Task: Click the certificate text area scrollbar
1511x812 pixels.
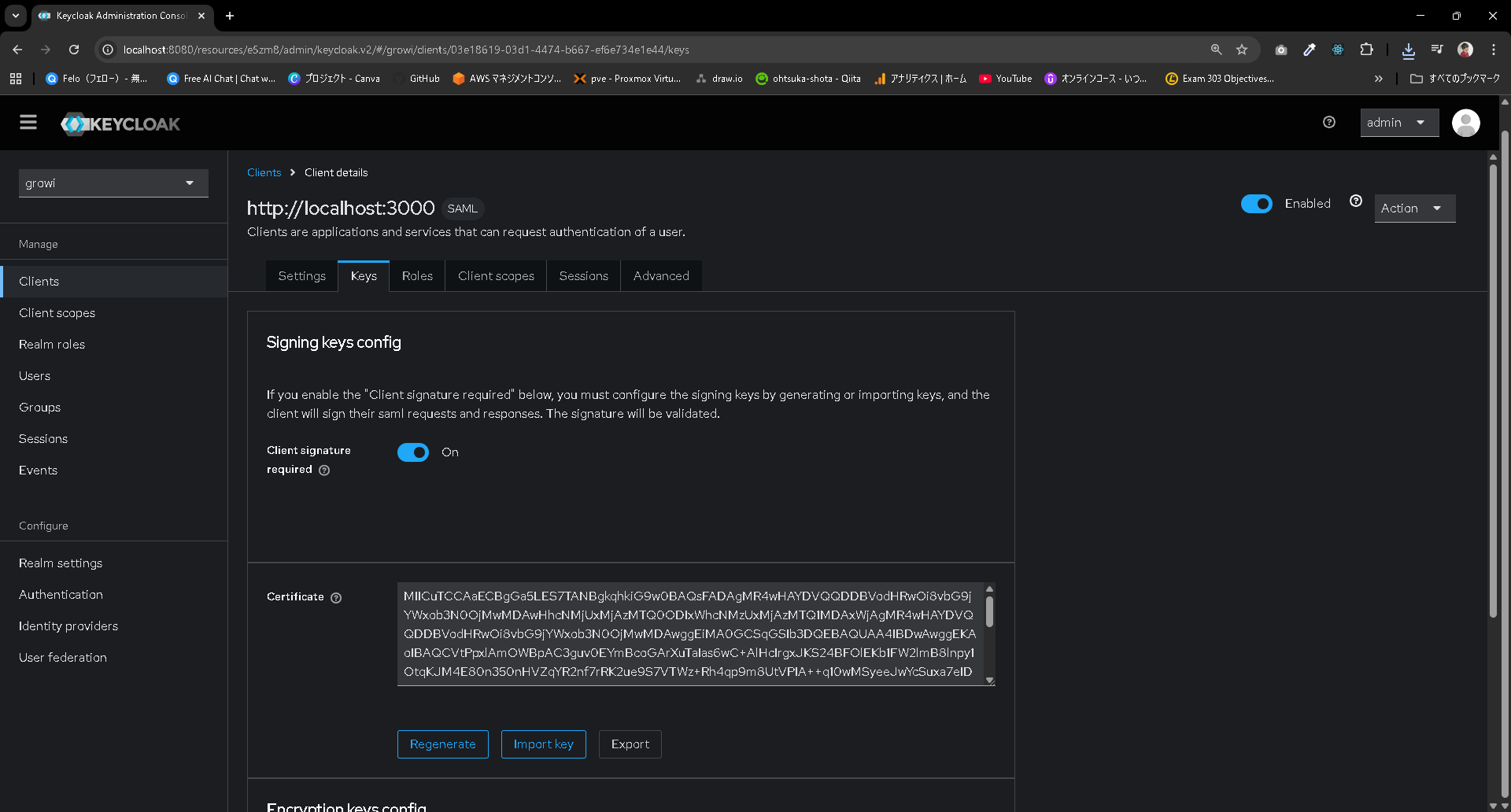Action: pos(989,611)
